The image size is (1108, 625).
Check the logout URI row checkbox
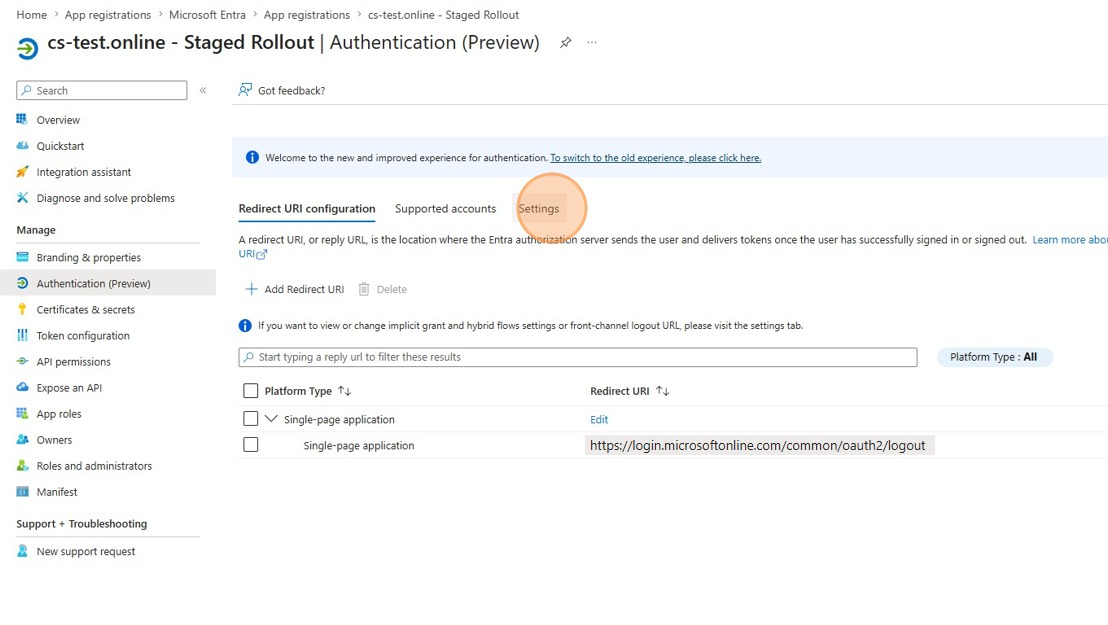[250, 445]
